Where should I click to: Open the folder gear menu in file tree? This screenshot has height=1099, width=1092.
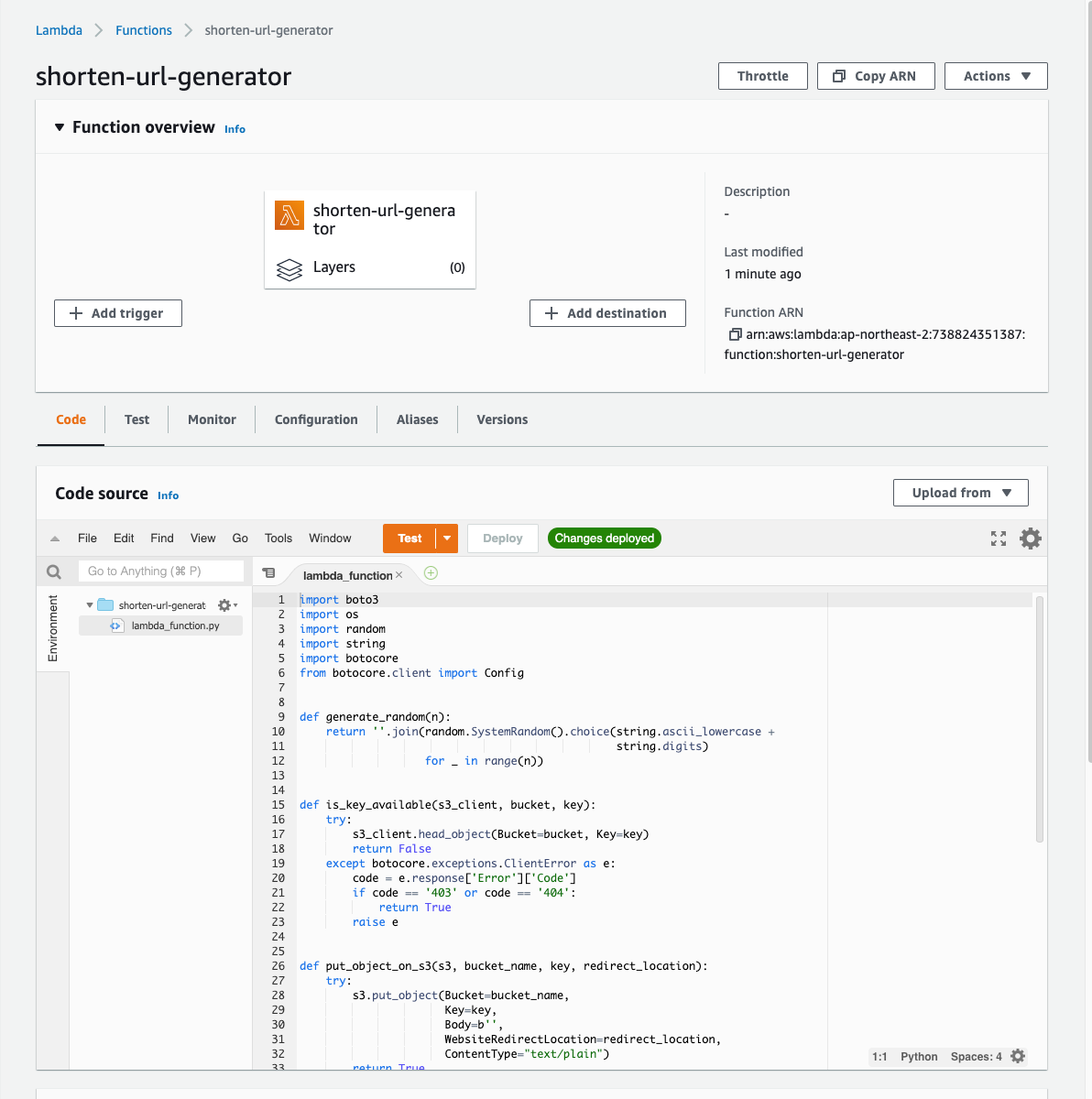point(226,605)
